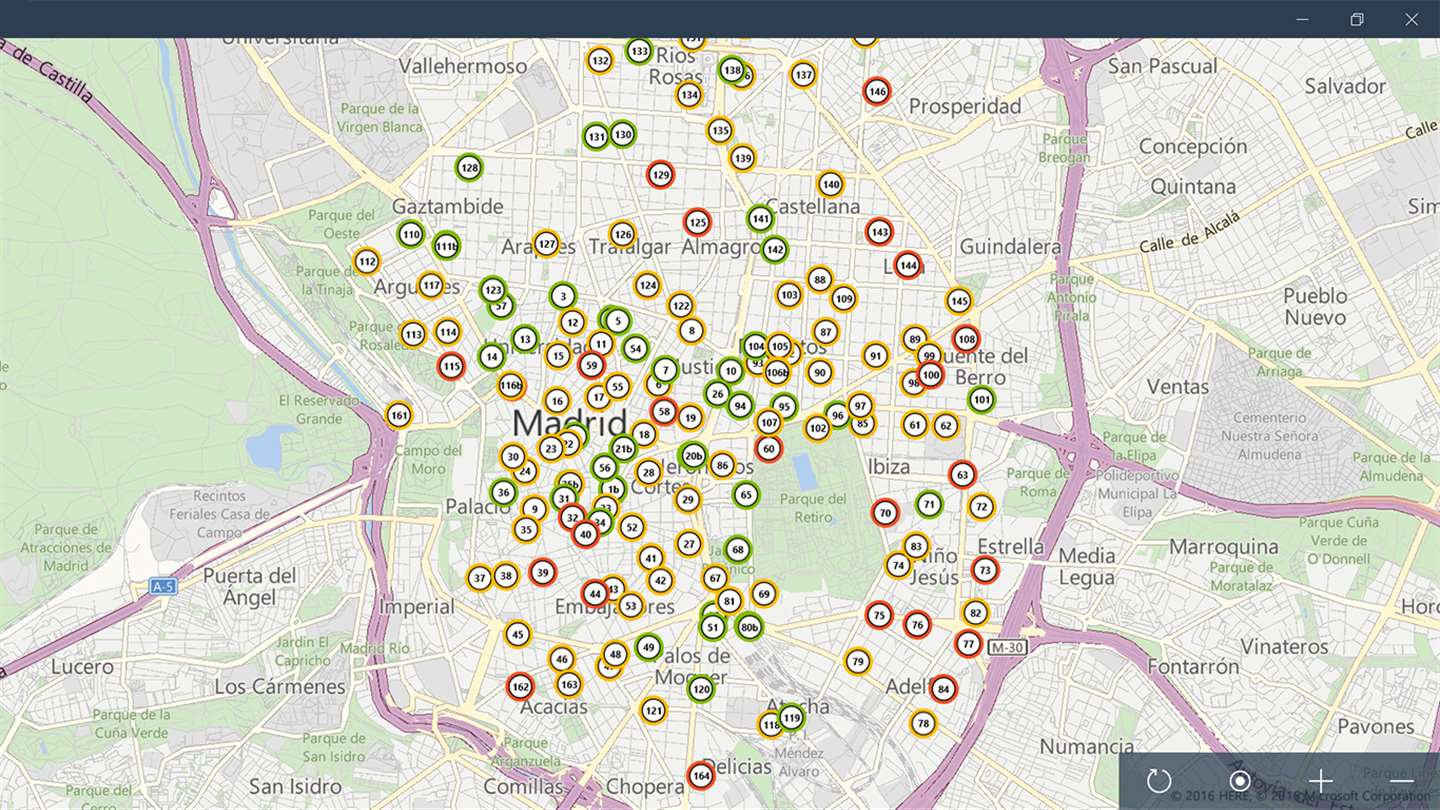Select red station marker 39
Viewport: 1440px width, 810px height.
[542, 572]
